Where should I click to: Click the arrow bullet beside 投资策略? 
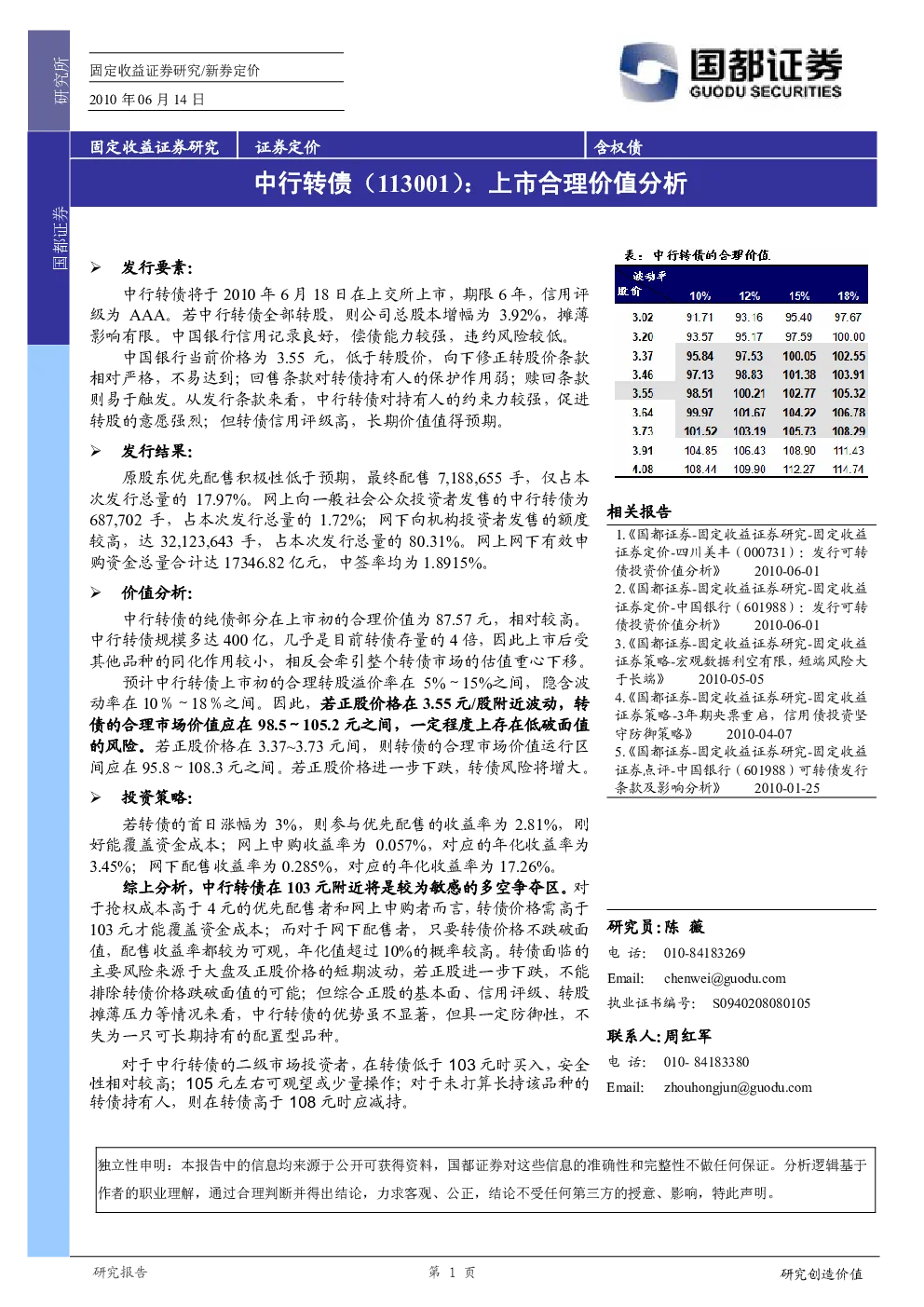[96, 798]
